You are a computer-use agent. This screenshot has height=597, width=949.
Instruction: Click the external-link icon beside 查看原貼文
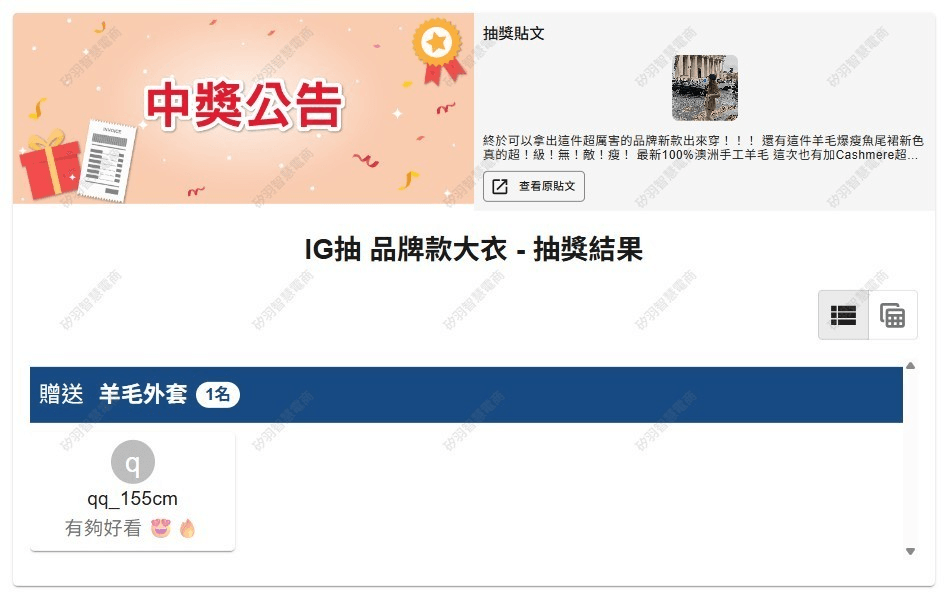(x=500, y=186)
